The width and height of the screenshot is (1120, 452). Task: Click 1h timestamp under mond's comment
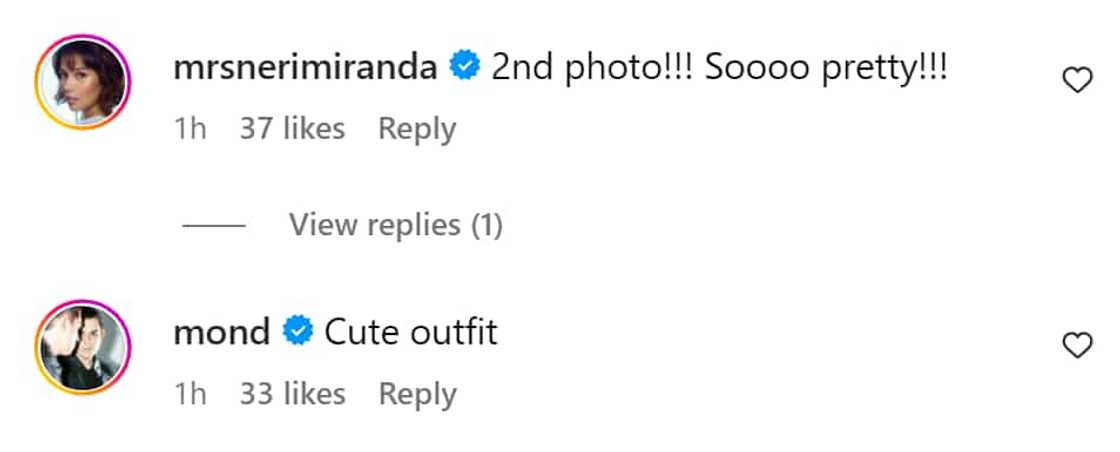pos(190,394)
